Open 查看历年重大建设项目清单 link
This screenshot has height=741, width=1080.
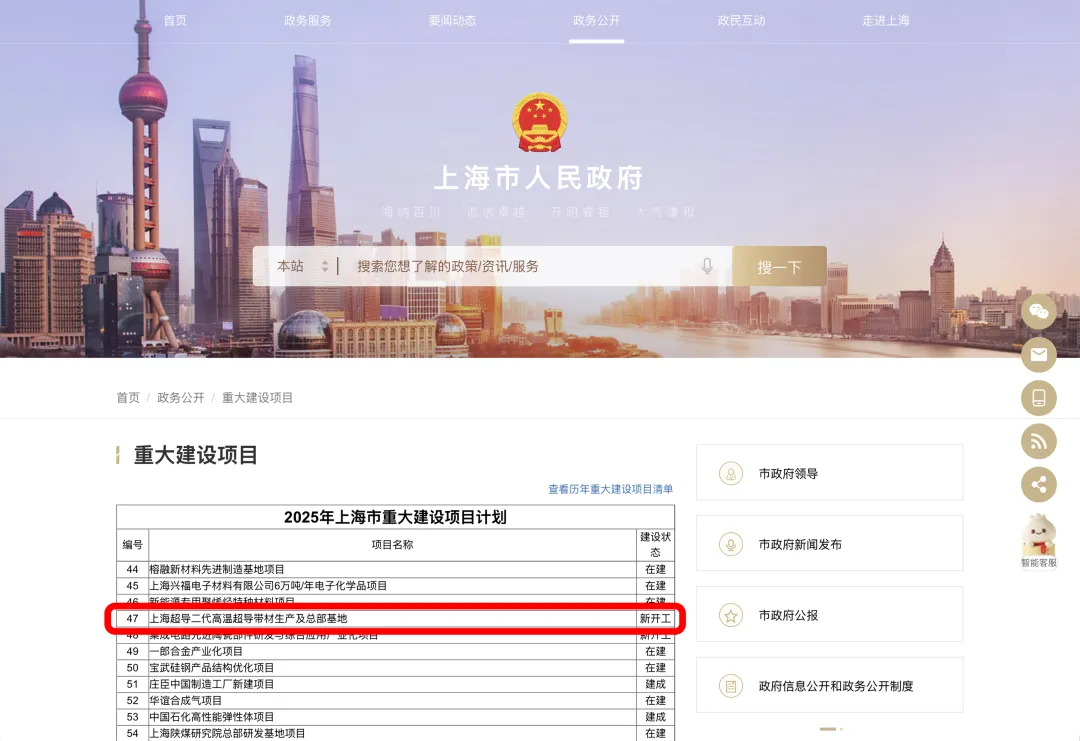pyautogui.click(x=610, y=489)
